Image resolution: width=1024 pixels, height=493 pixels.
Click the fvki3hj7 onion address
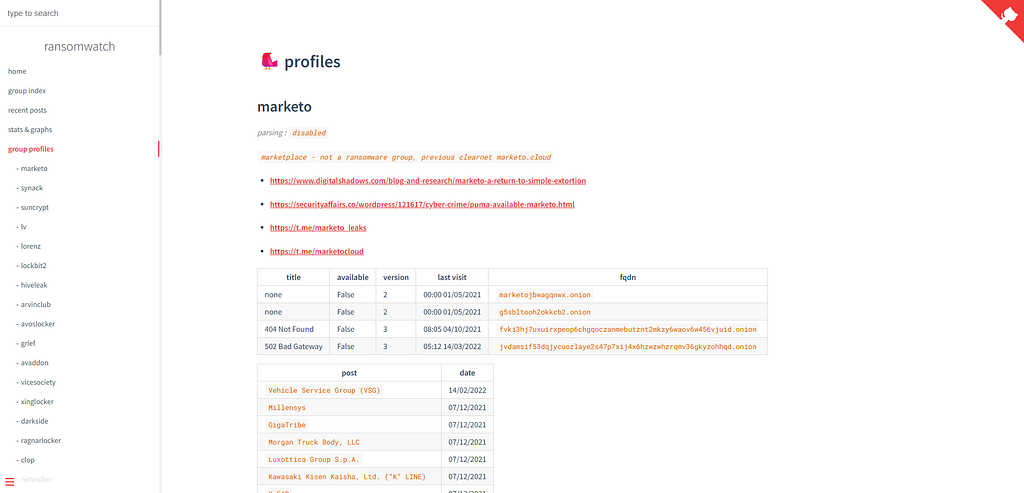628,329
